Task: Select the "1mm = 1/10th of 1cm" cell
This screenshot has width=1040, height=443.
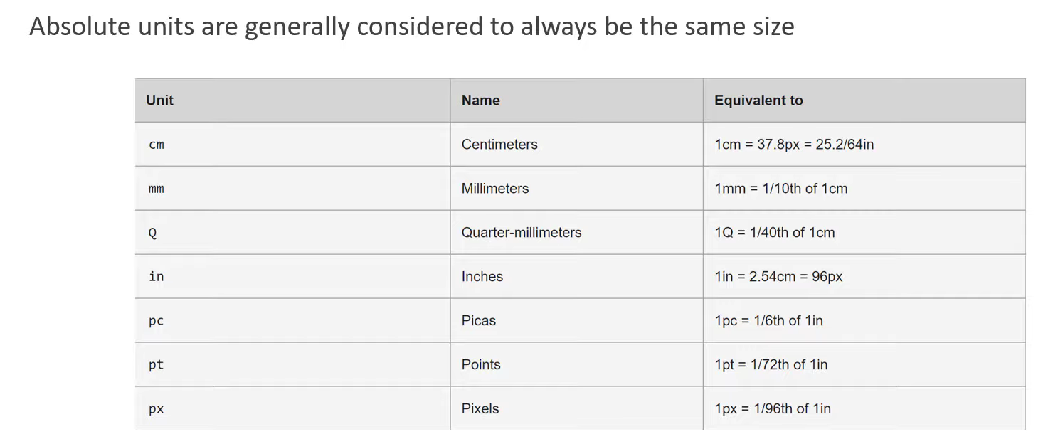Action: tap(780, 189)
